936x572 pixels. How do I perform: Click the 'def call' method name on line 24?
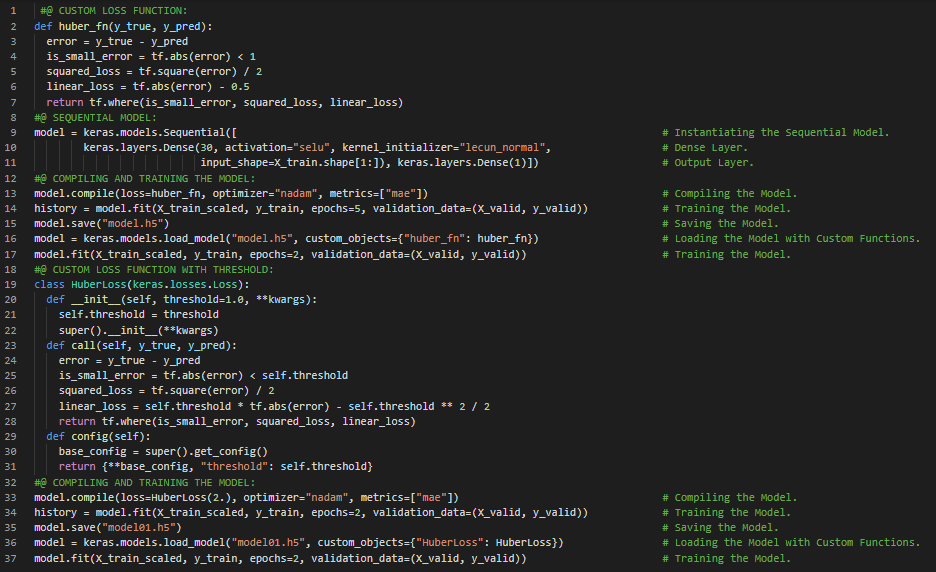(x=83, y=345)
